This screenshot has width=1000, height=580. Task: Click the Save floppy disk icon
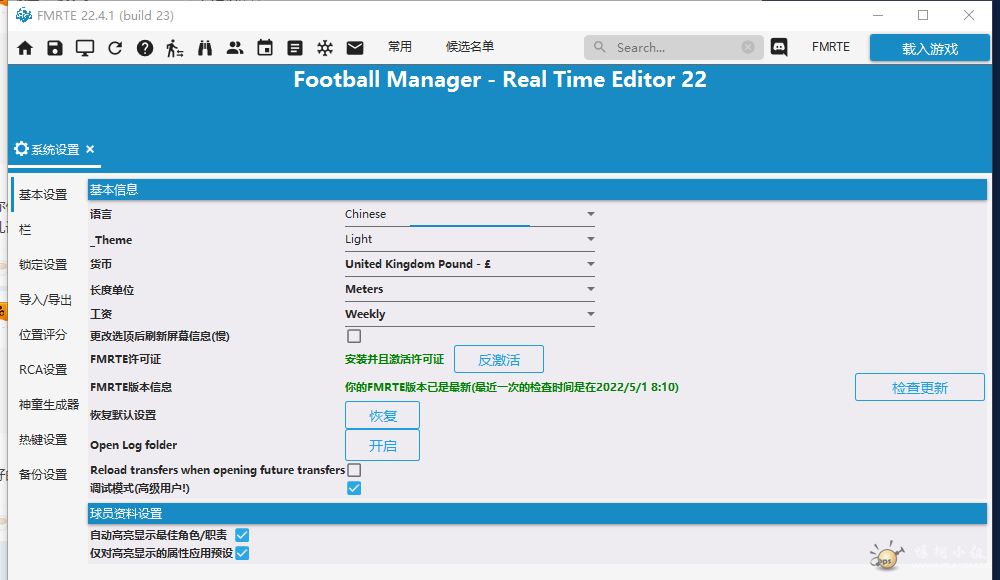[x=55, y=48]
